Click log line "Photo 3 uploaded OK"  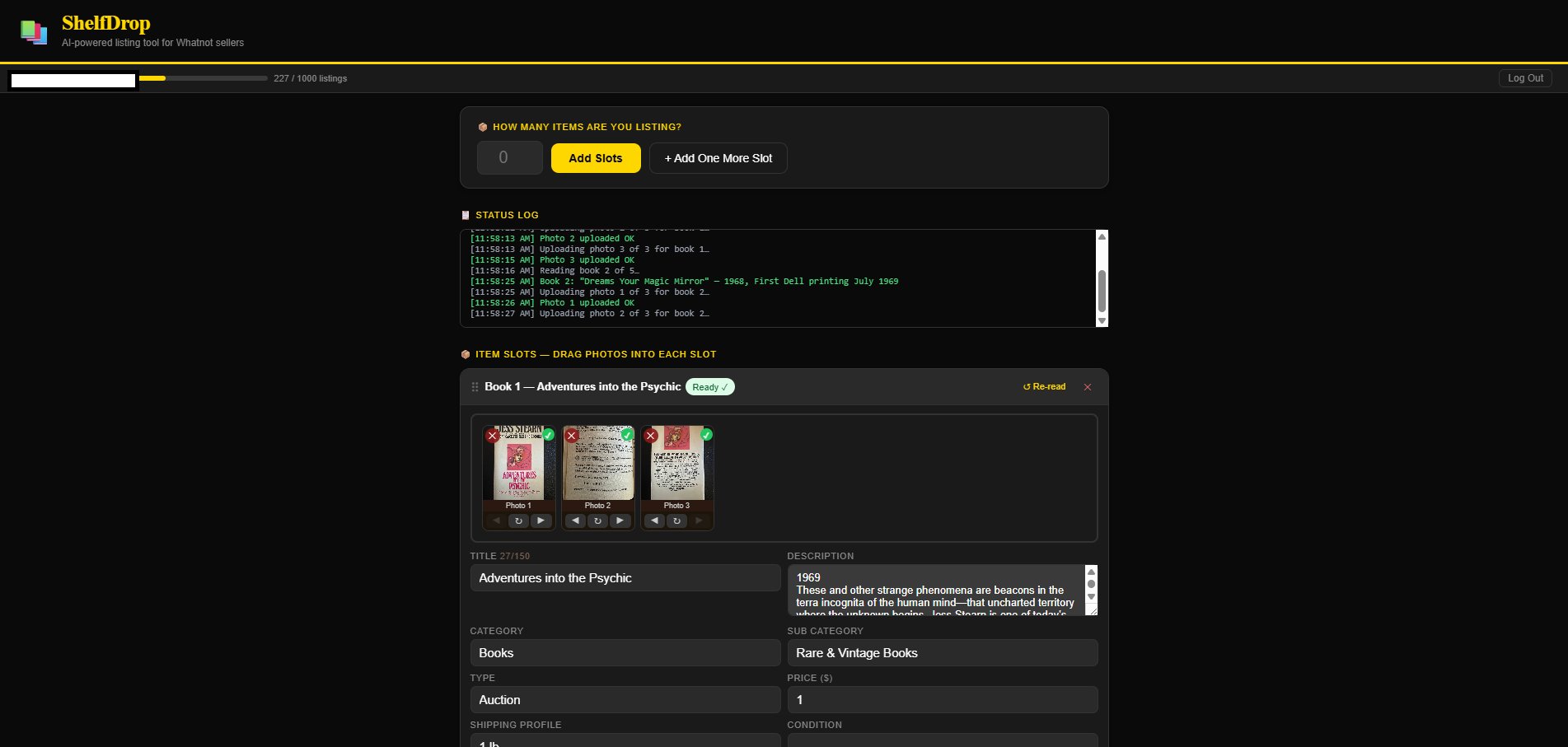552,260
